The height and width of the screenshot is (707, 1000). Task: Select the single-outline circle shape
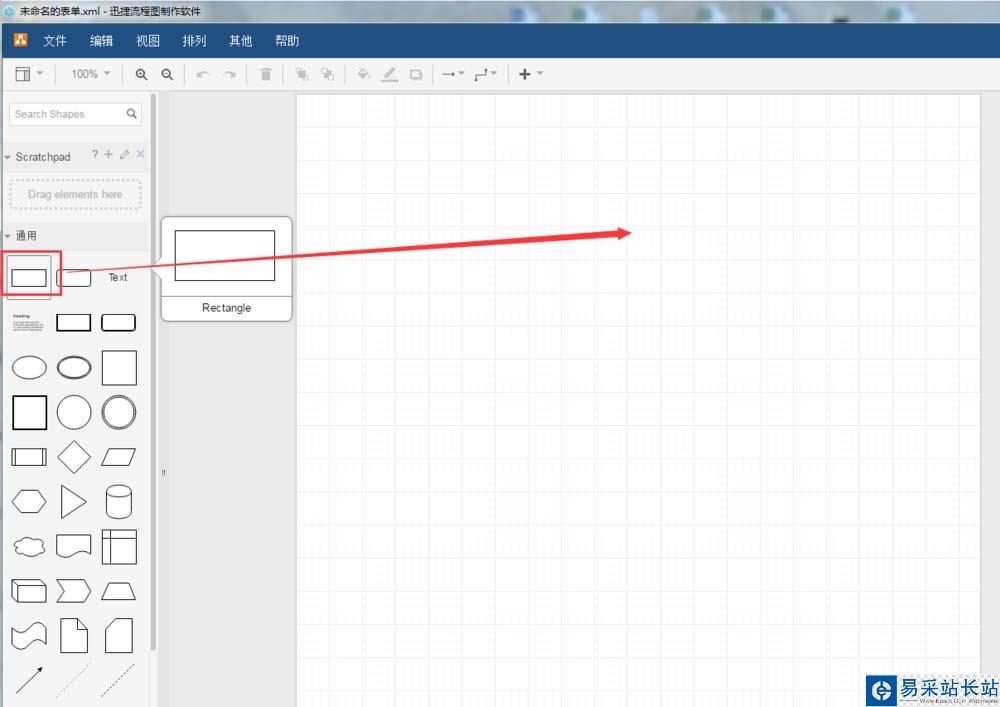[x=74, y=412]
